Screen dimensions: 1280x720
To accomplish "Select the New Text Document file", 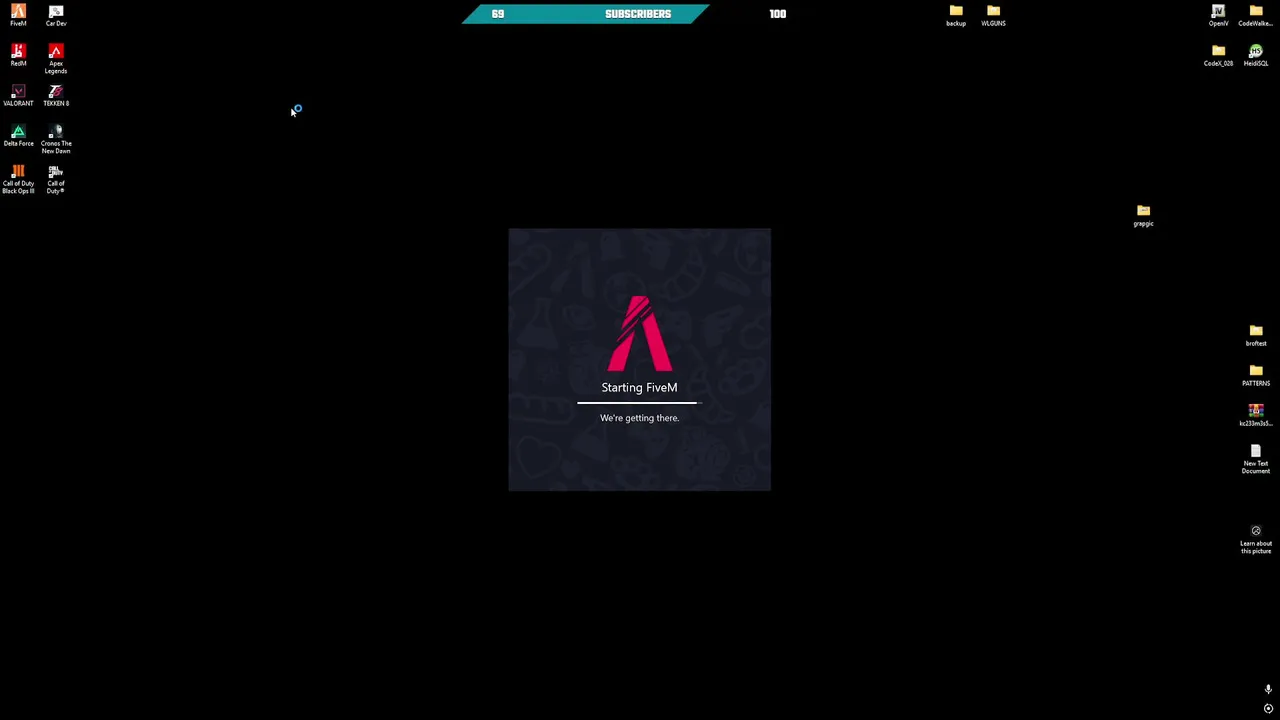I will [x=1256, y=458].
